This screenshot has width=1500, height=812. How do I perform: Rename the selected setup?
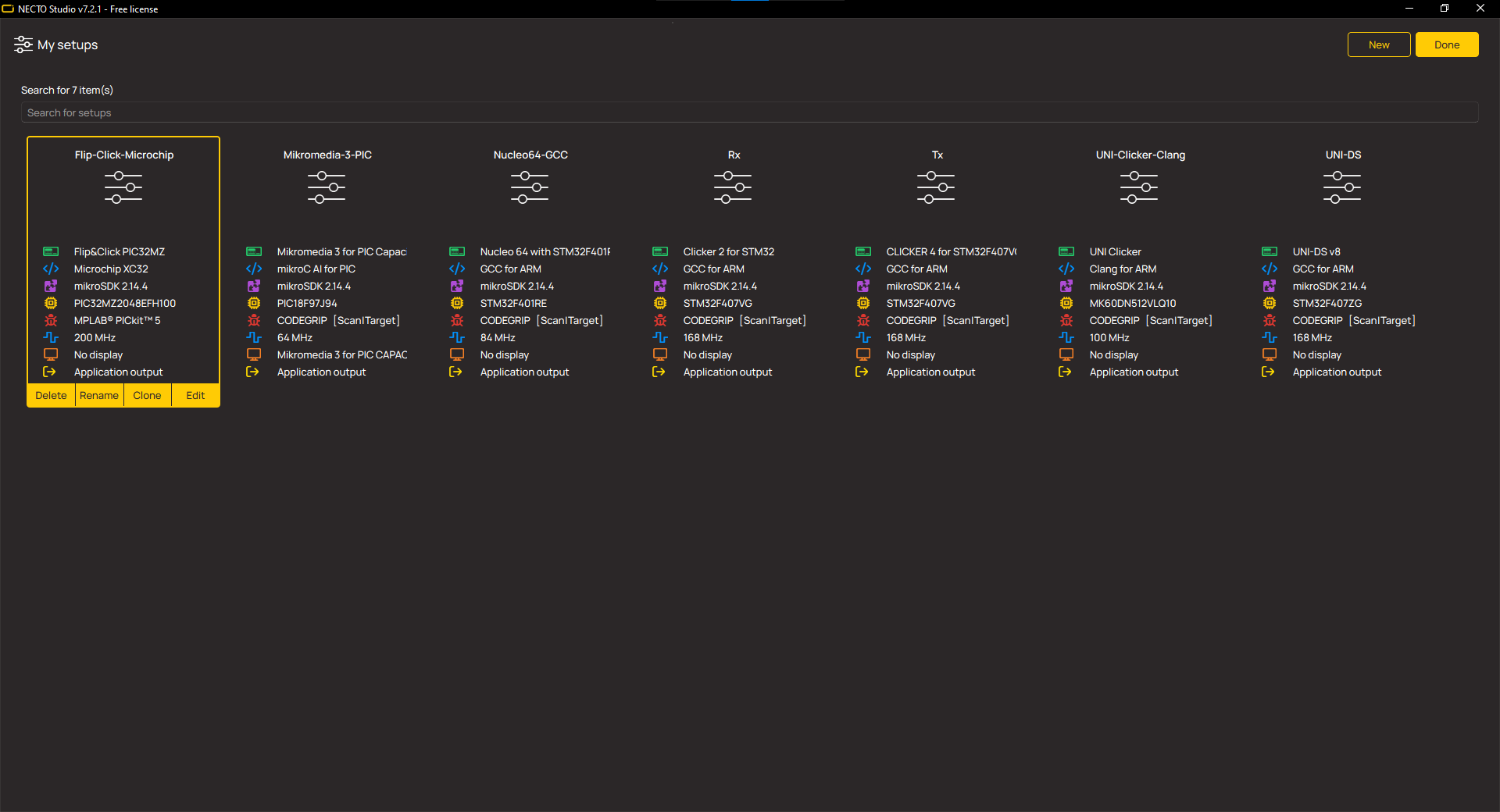99,395
